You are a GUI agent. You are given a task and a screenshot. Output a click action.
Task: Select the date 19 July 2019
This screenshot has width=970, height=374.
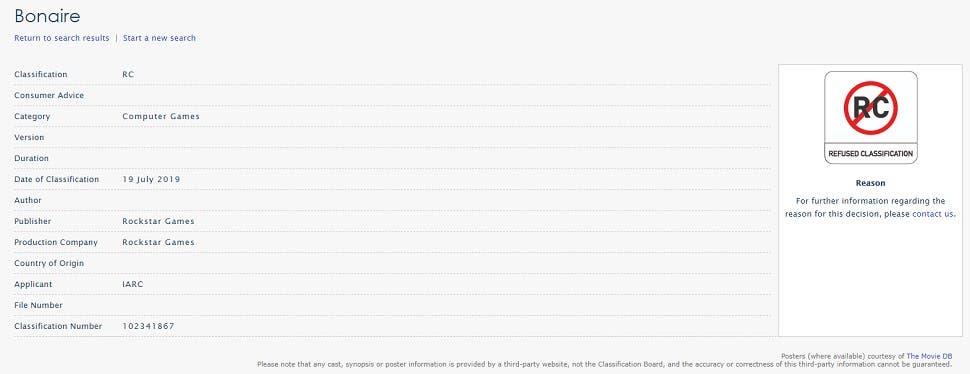(151, 179)
